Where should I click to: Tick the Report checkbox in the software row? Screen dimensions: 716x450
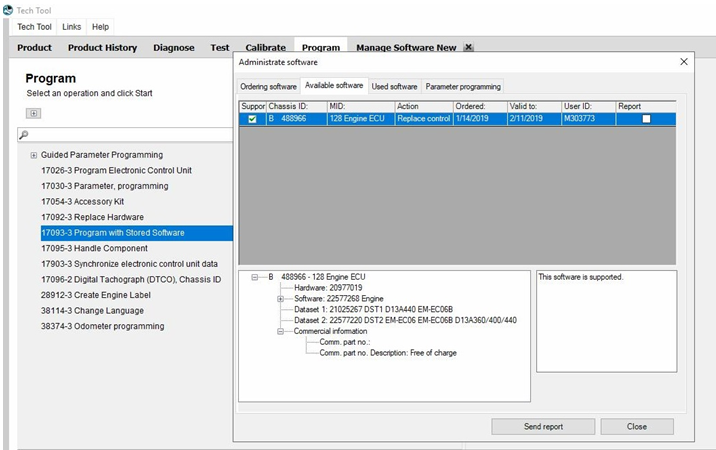(x=646, y=119)
